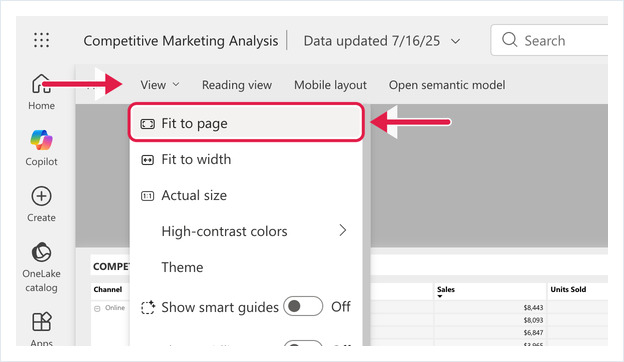The image size is (624, 362).
Task: Click the search magnifier icon
Action: tap(509, 40)
